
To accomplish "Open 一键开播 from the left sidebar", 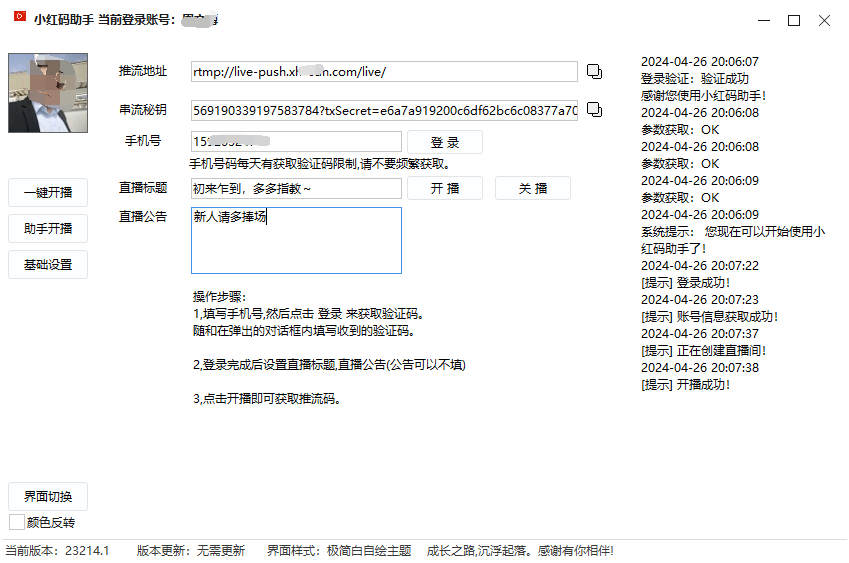I will pos(48,192).
